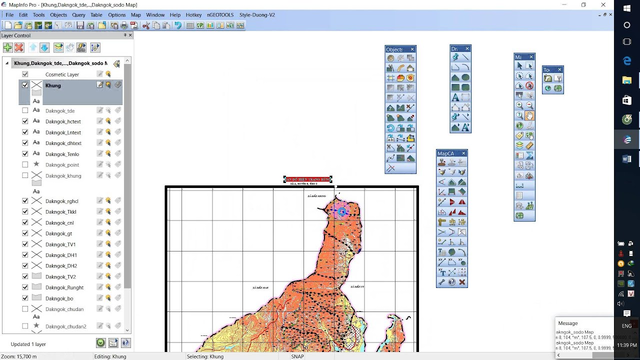Click the Move Layer Up arrow icon
This screenshot has height=360, width=640.
point(33,47)
